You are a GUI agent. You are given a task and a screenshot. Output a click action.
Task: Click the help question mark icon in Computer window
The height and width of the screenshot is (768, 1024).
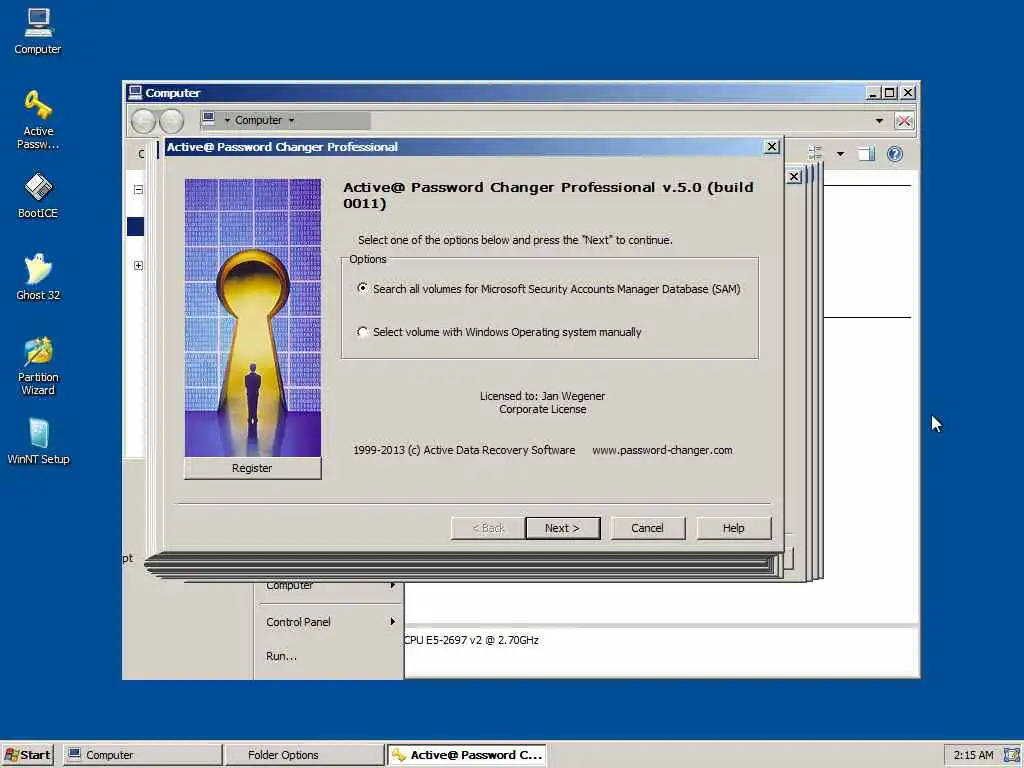895,154
